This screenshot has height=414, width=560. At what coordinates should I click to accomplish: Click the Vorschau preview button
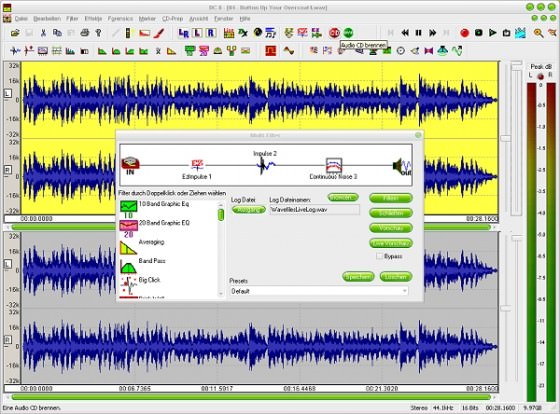pos(391,228)
